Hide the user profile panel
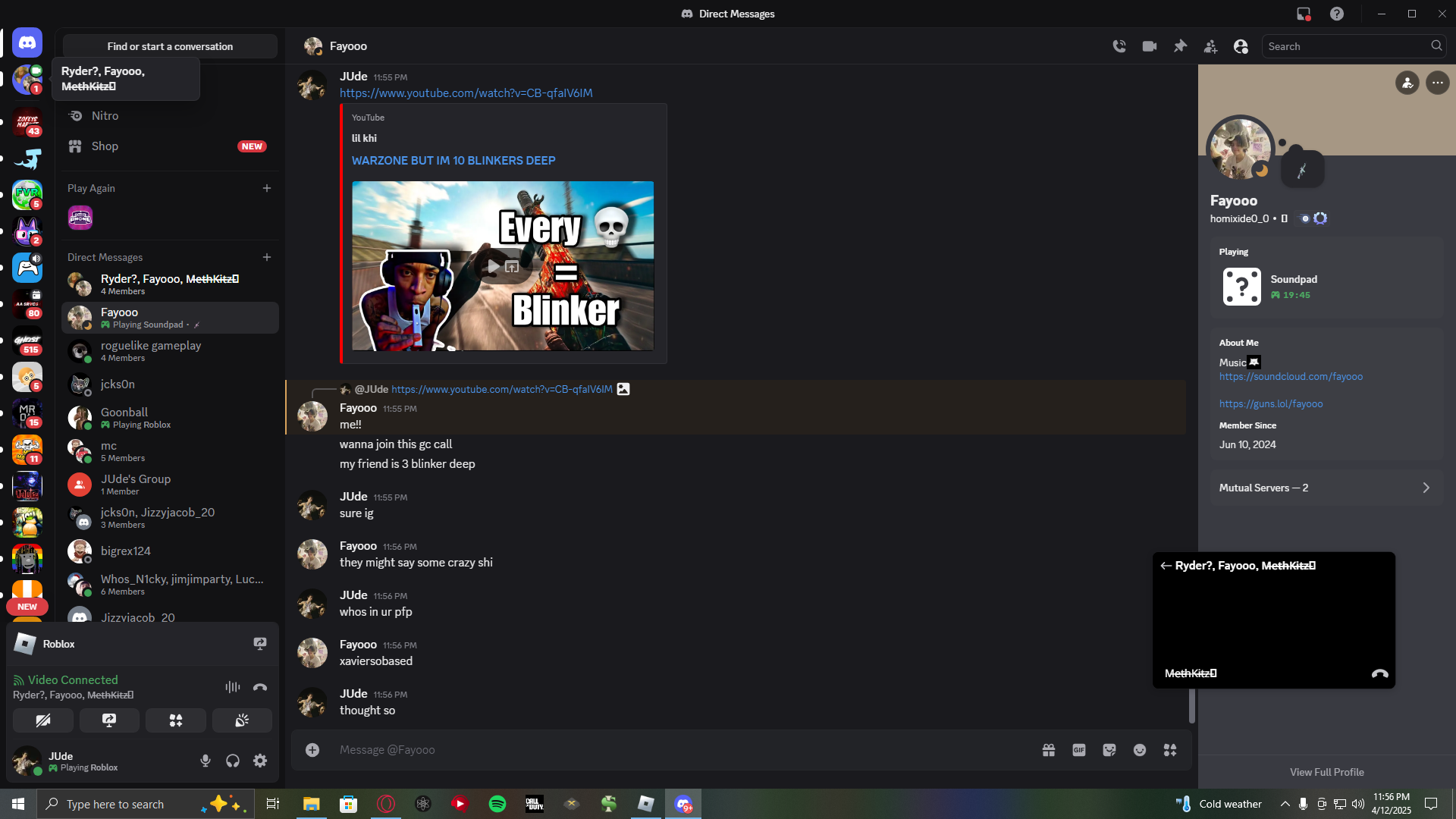This screenshot has width=1456, height=819. coord(1241,46)
